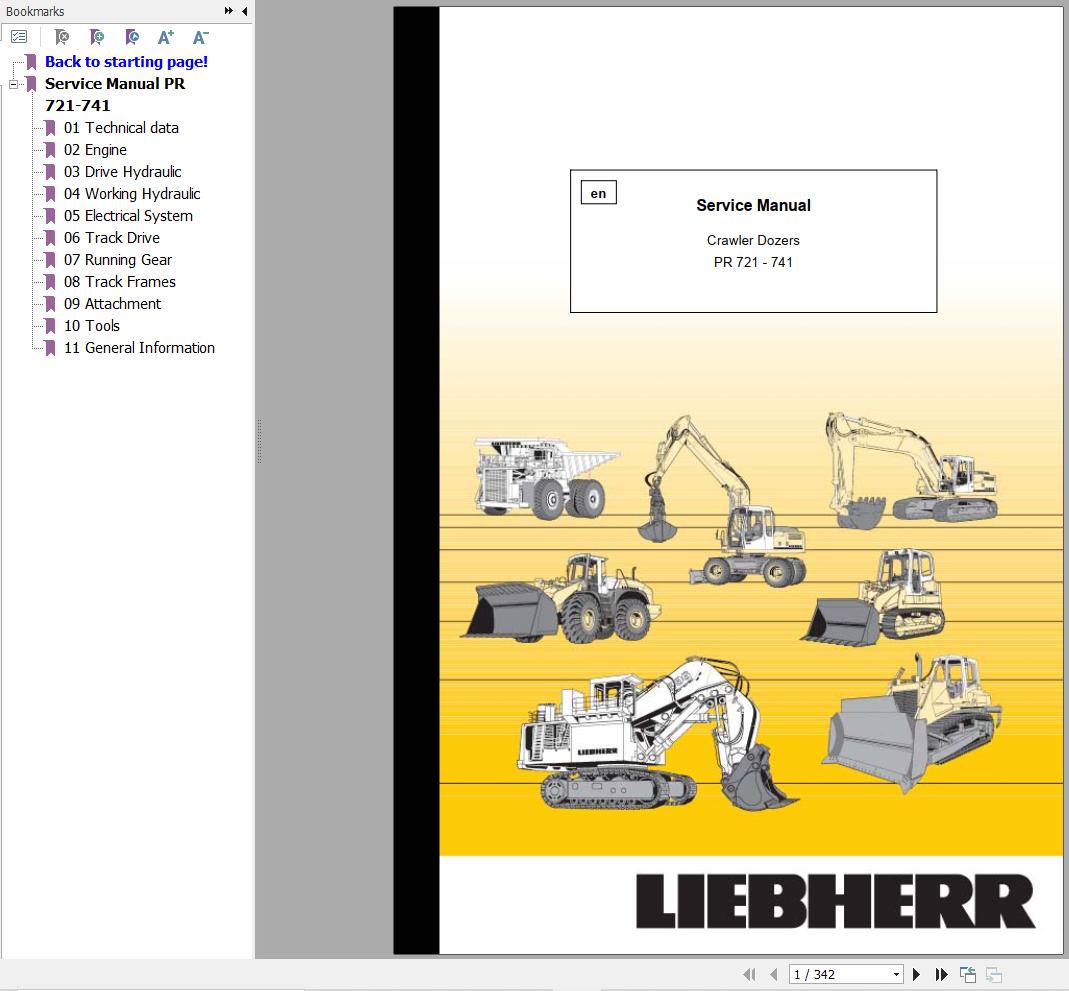Collapse the Service Manual PR 721-741 tree node

(14, 85)
